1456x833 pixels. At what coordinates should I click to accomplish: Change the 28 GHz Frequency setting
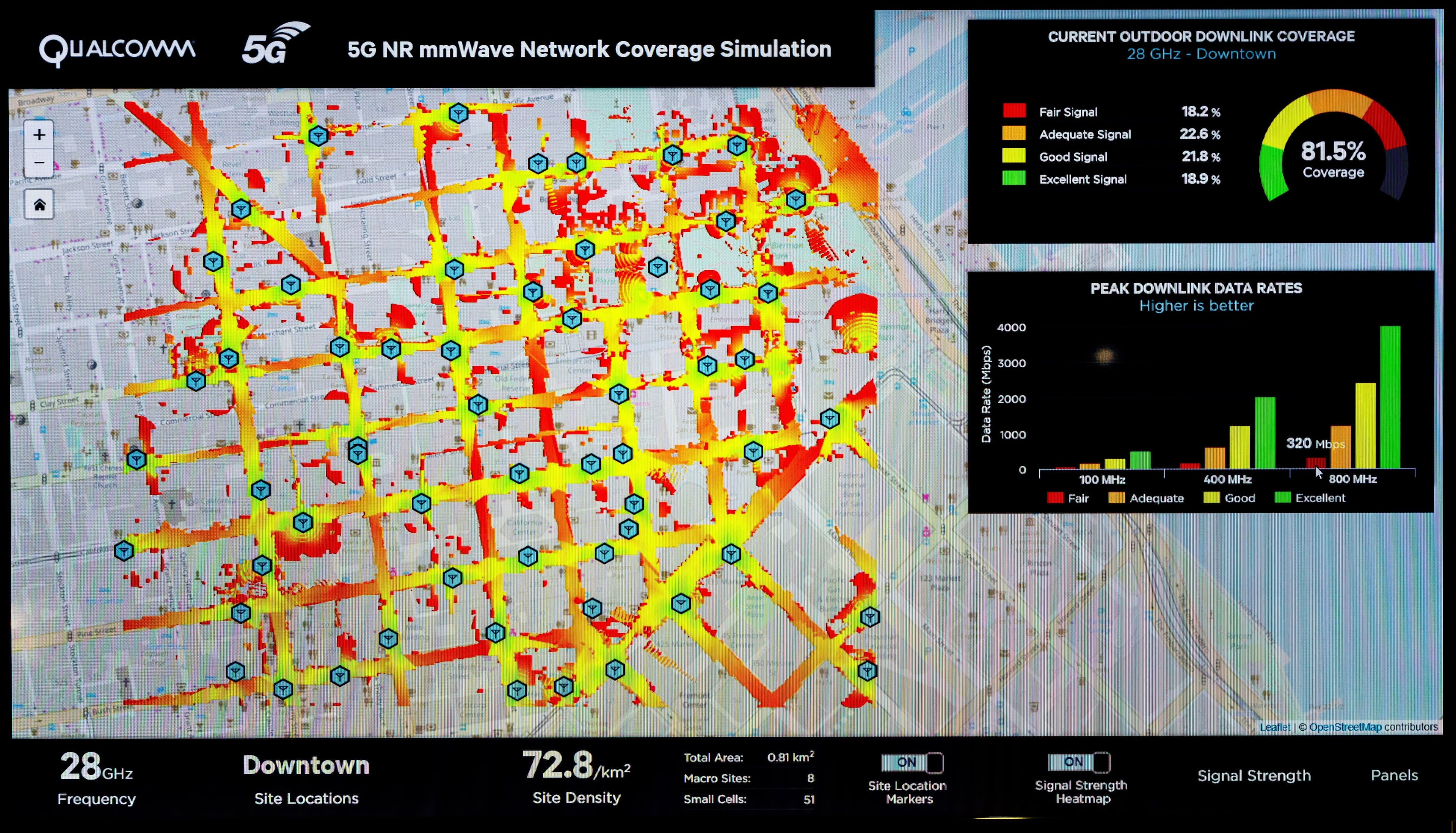coord(96,778)
